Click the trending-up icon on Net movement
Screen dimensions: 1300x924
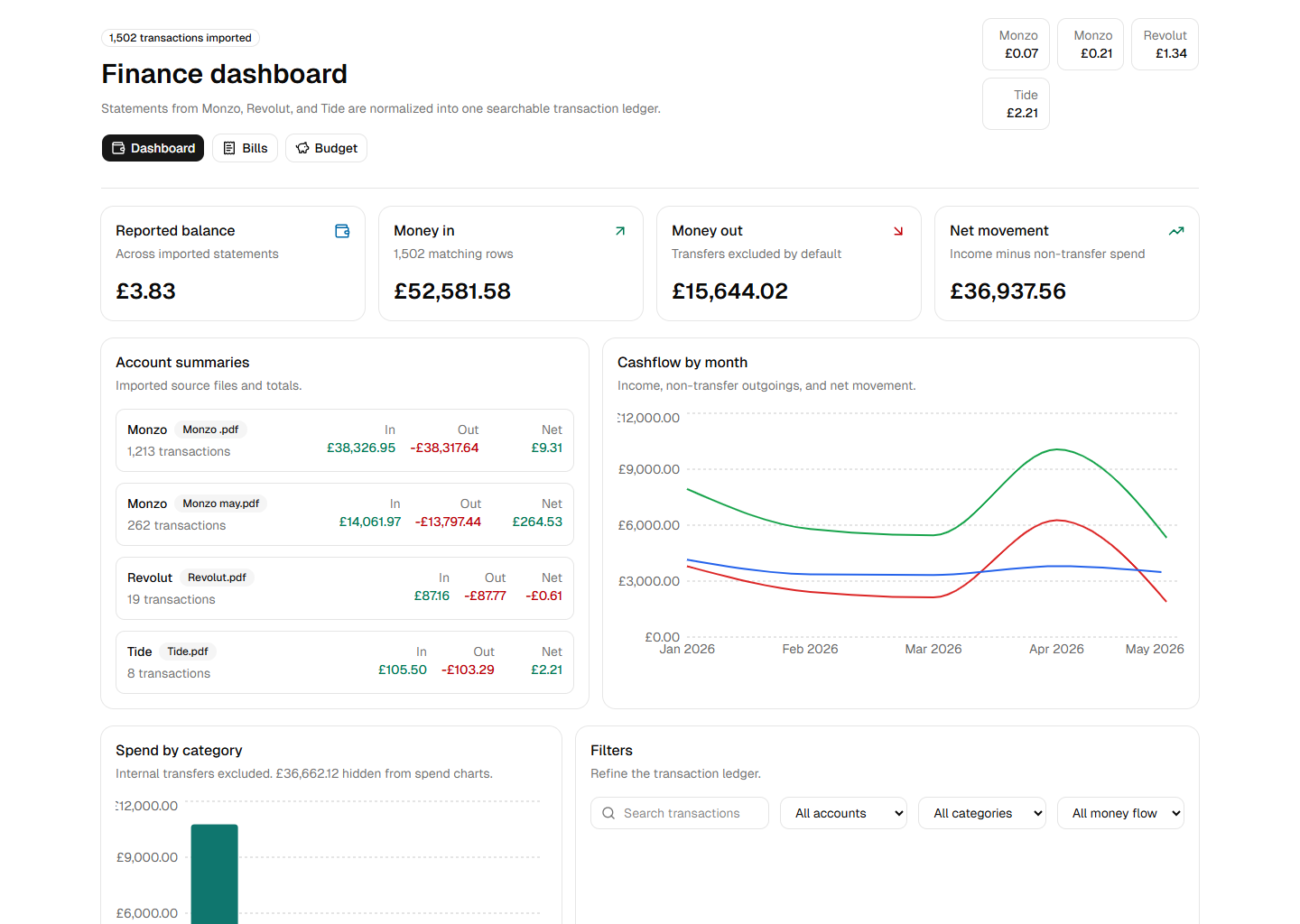tap(1176, 231)
